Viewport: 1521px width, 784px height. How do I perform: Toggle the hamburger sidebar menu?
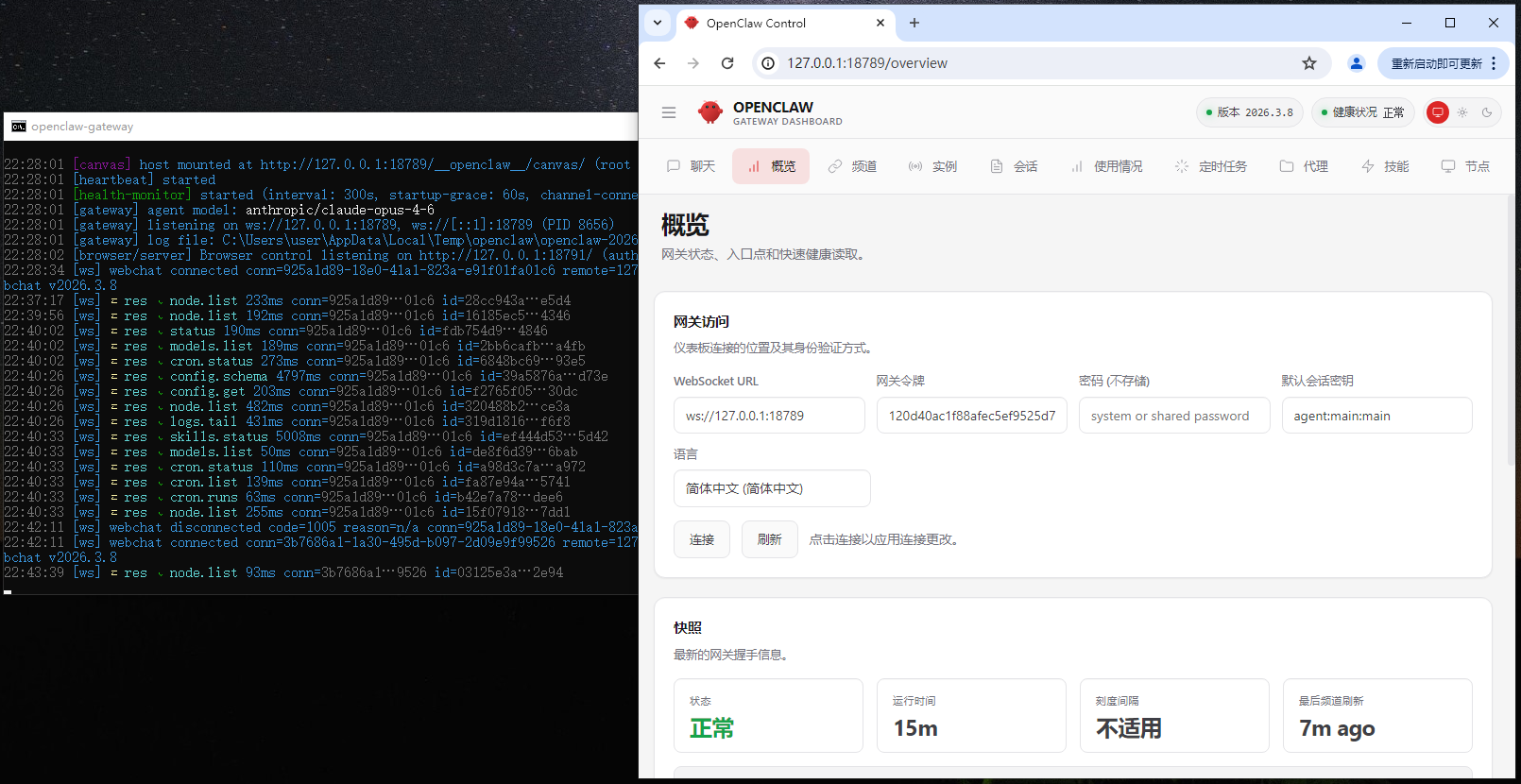pyautogui.click(x=669, y=112)
